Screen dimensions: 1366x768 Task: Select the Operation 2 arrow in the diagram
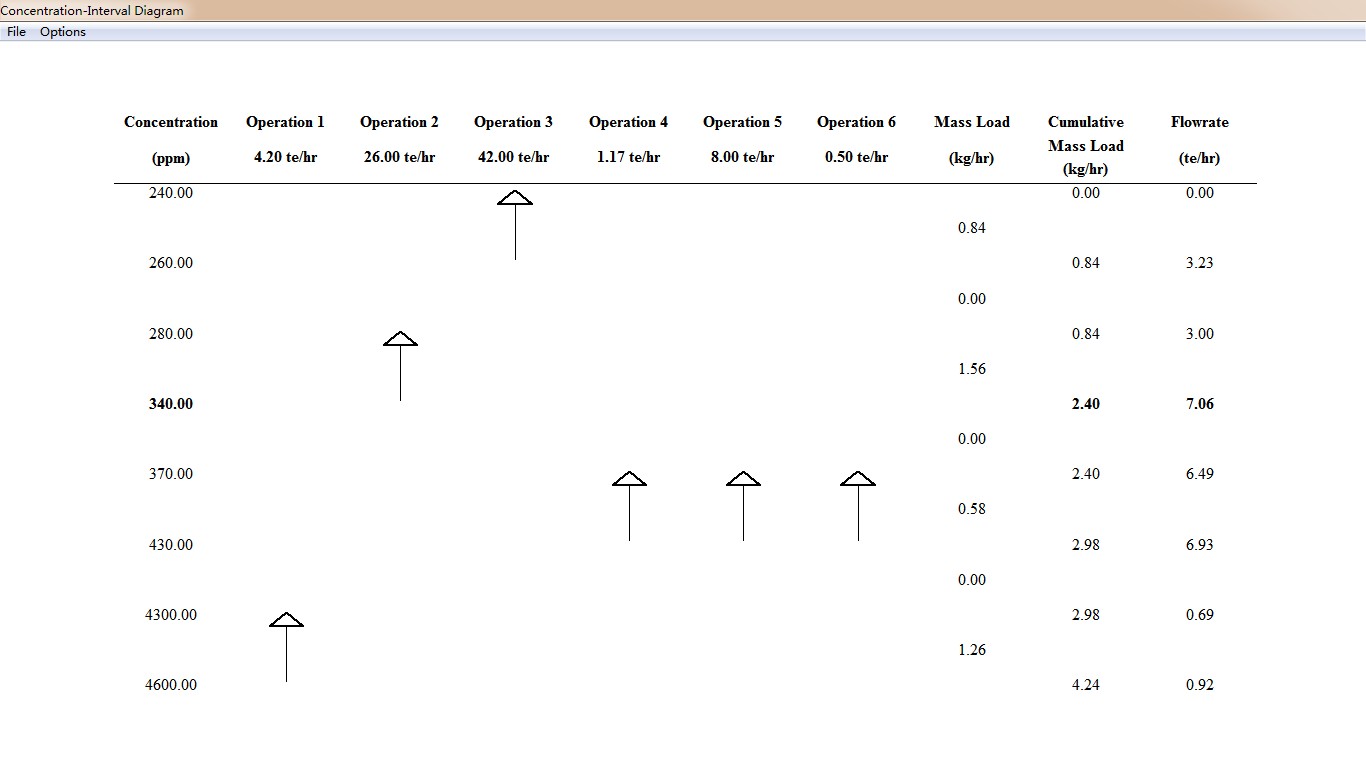tap(400, 366)
